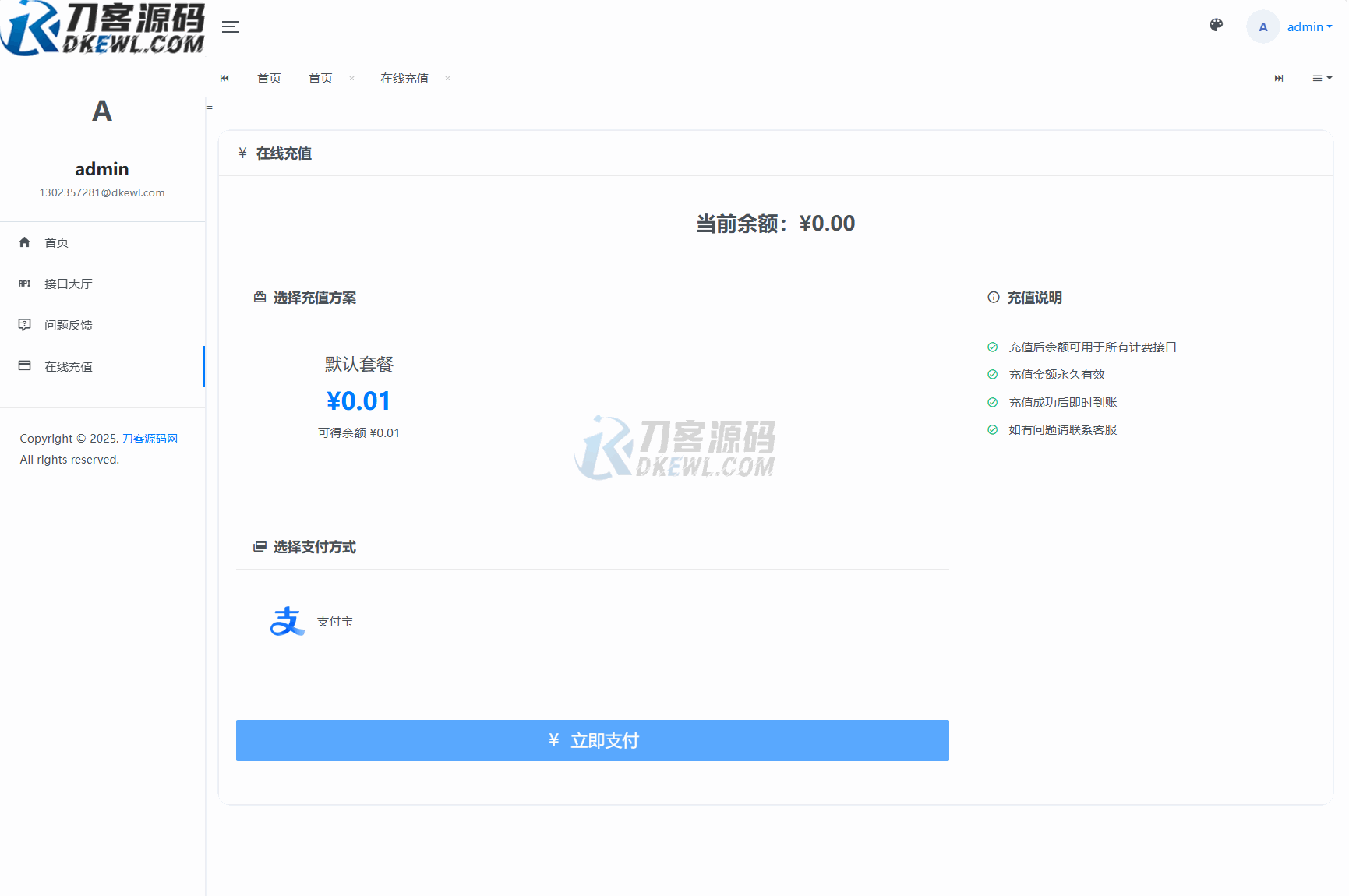The image size is (1349, 896).
Task: Switch to the first 首页 tab
Action: 269,79
